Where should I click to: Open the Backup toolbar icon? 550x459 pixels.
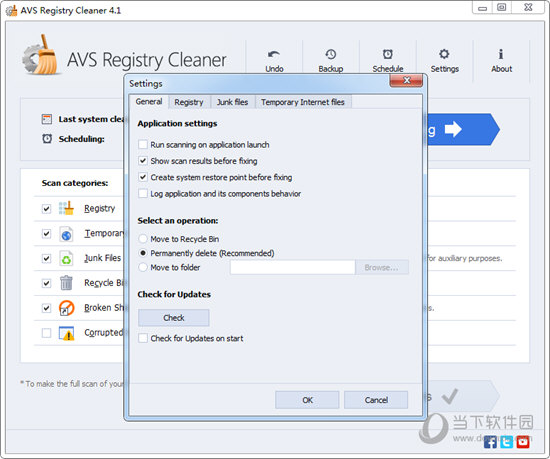coord(330,54)
